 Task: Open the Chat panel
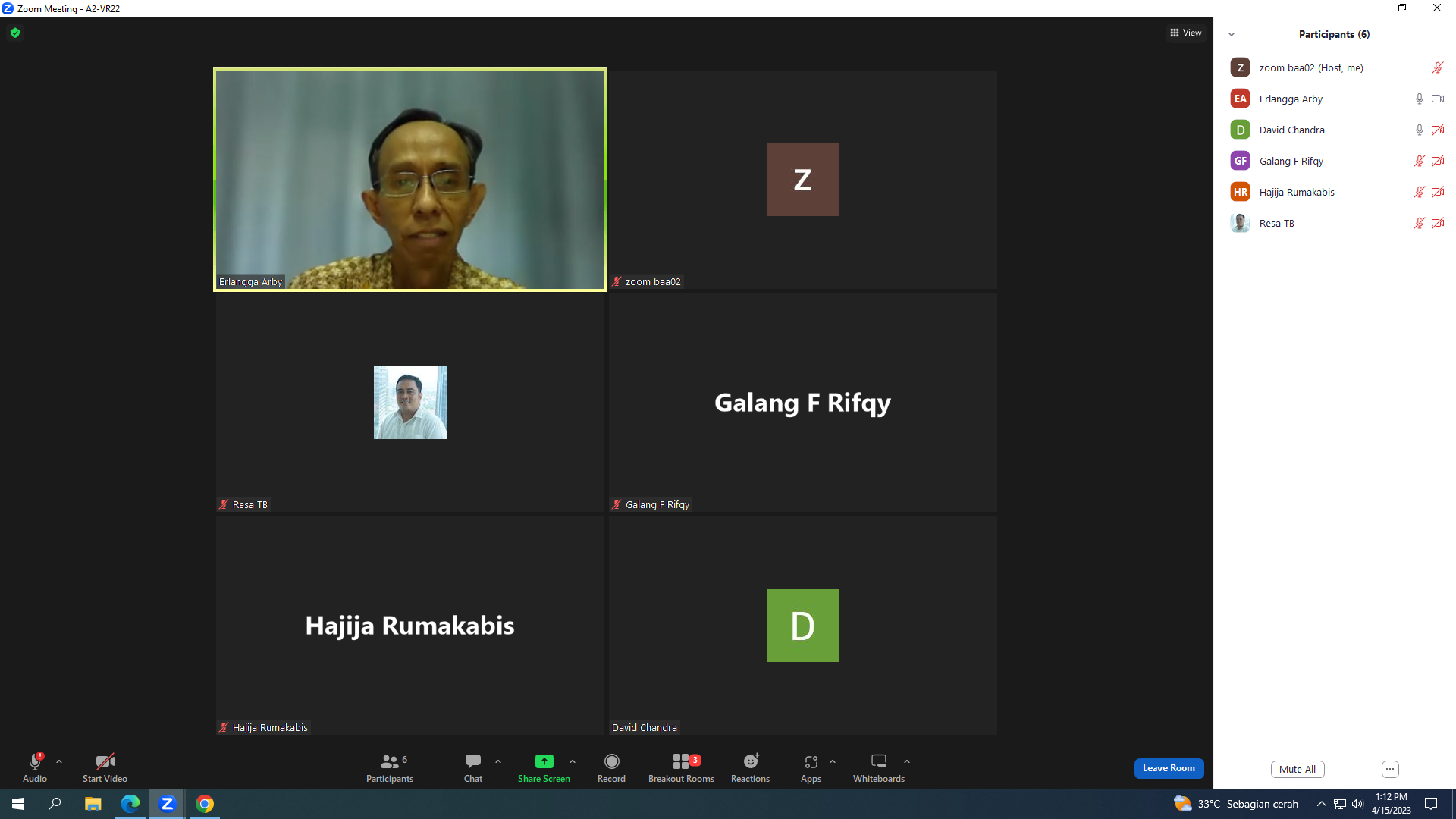point(473,767)
